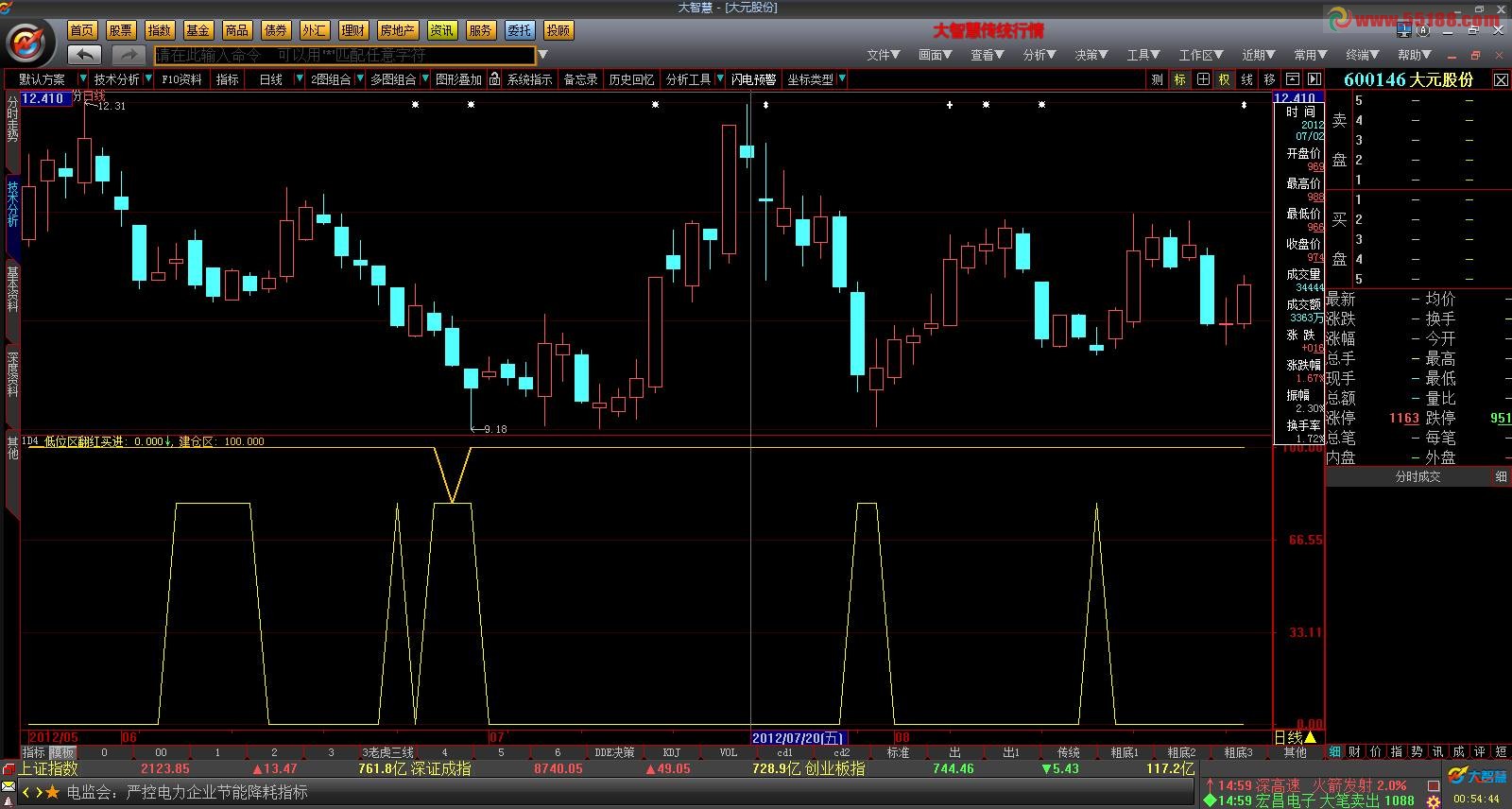Click the 上证指数 index label in status bar
Image resolution: width=1512 pixels, height=809 pixels.
(48, 769)
